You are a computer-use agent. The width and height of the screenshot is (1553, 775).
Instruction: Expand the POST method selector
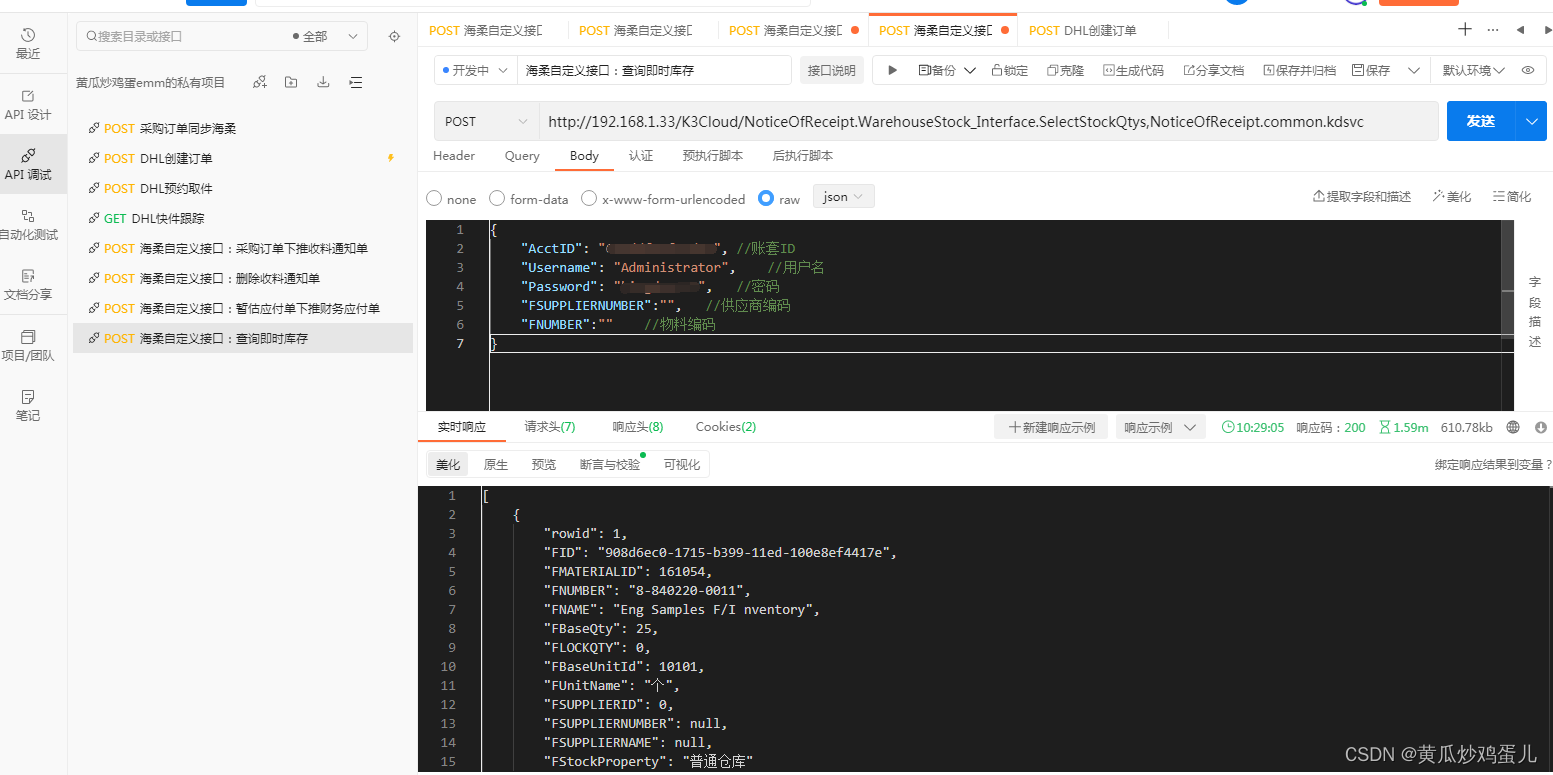[485, 120]
